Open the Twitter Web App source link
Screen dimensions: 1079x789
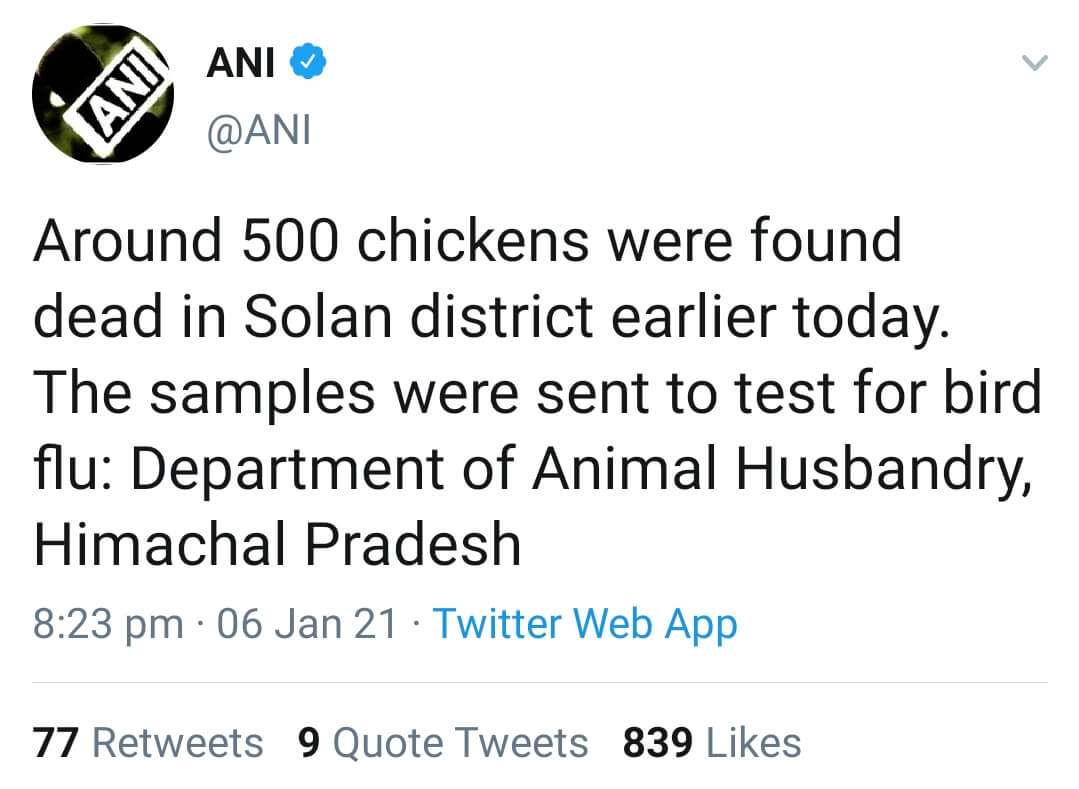(584, 624)
